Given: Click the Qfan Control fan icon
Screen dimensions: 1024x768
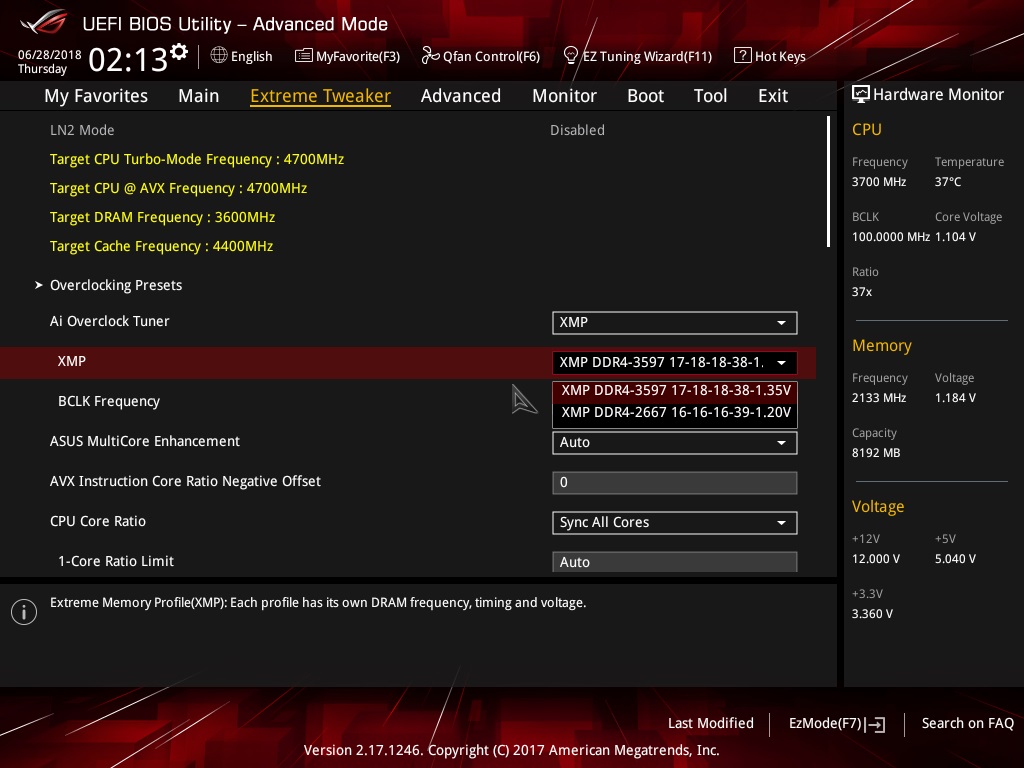Looking at the screenshot, I should 430,56.
